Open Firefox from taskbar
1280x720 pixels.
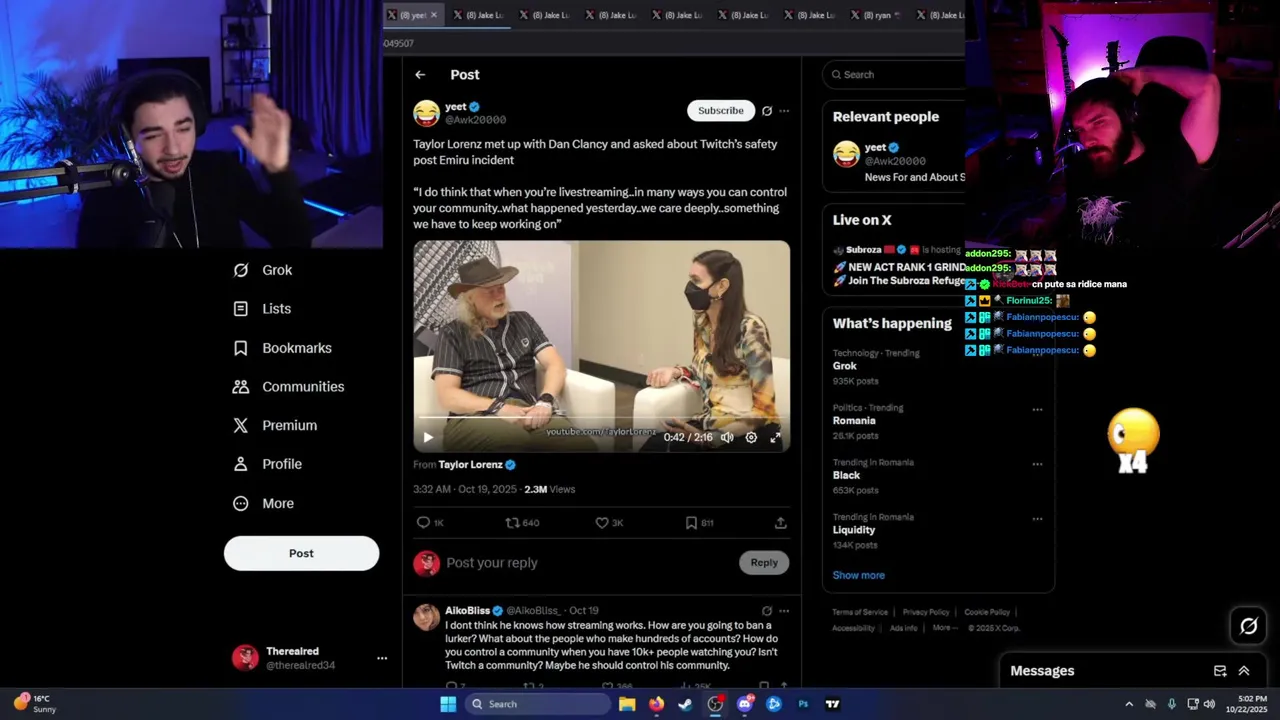(656, 704)
